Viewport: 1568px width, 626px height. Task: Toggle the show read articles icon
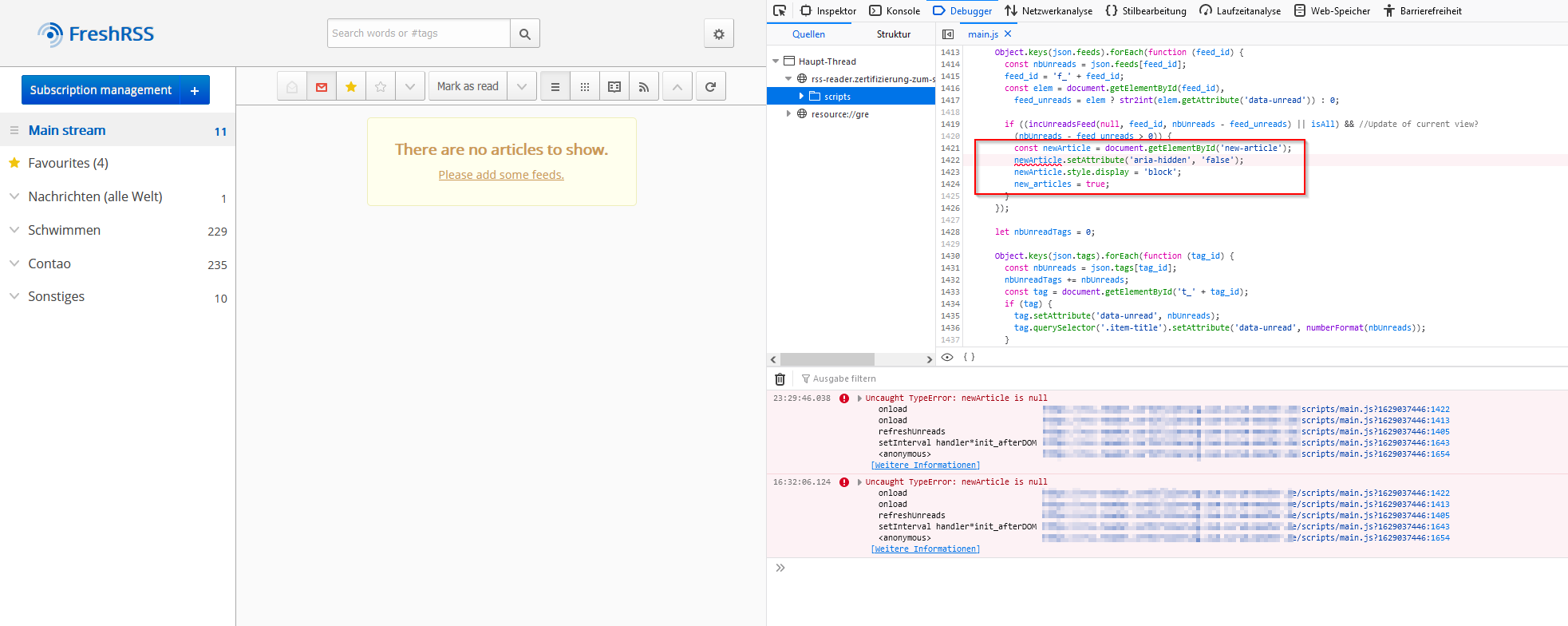pos(292,87)
